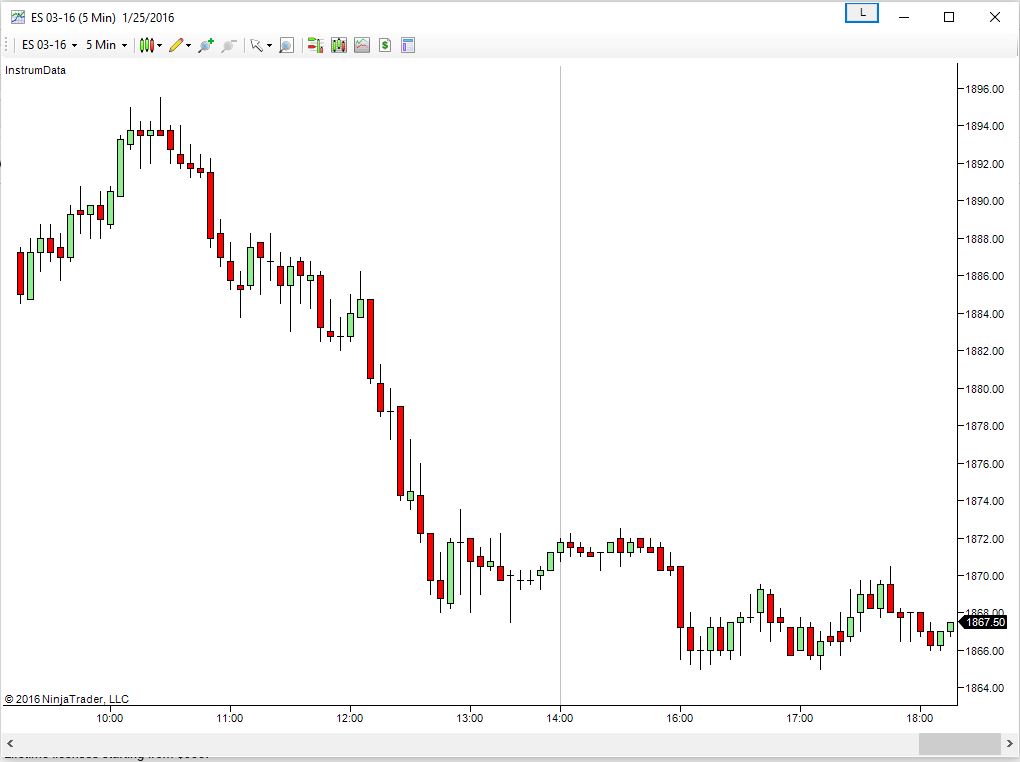
Task: Expand the chart style dropdown arrow
Action: (159, 46)
